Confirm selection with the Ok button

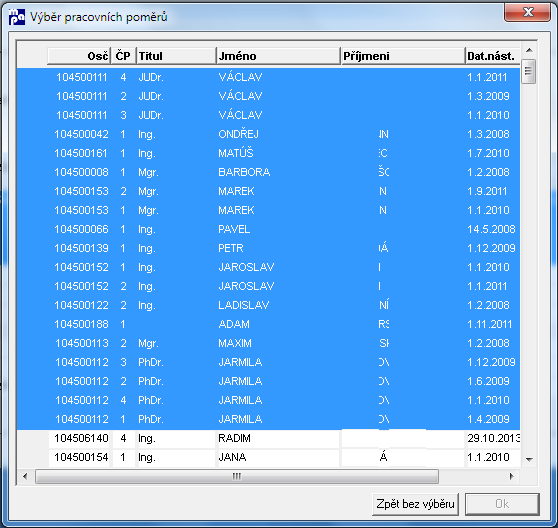point(502,504)
